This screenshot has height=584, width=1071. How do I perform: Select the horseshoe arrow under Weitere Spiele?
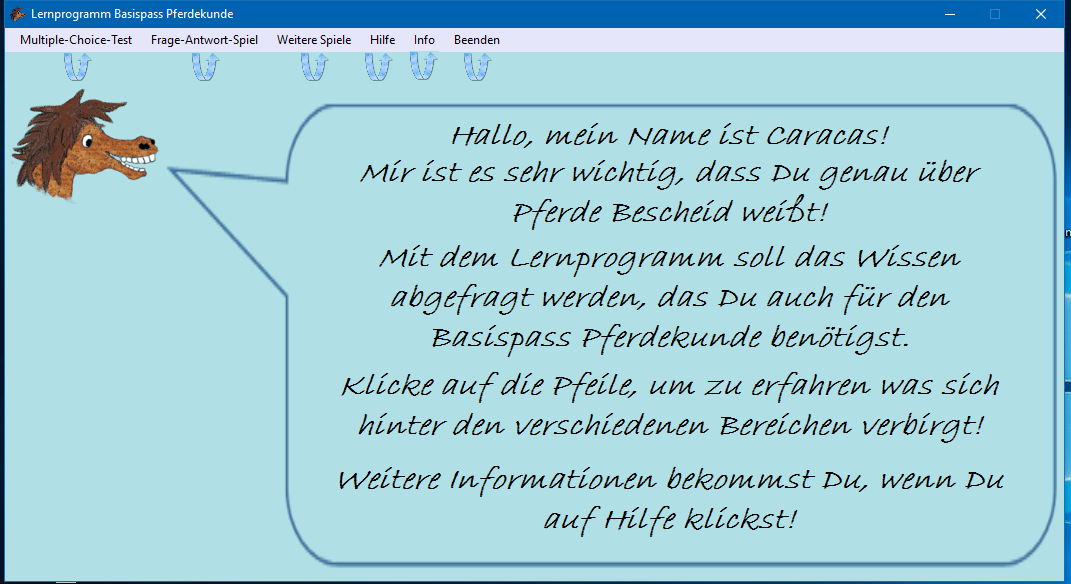click(313, 64)
